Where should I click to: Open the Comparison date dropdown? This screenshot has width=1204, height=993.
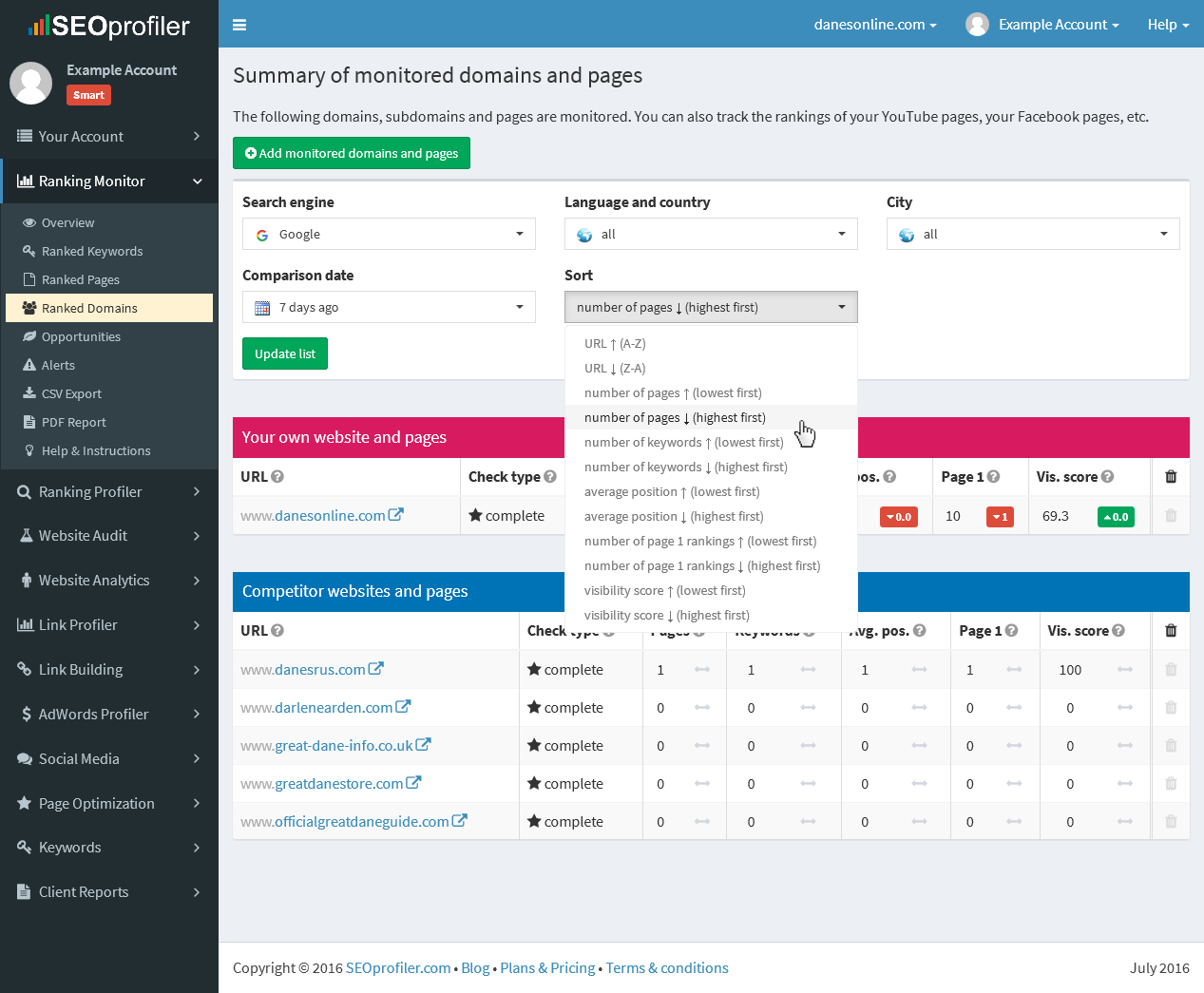point(389,307)
